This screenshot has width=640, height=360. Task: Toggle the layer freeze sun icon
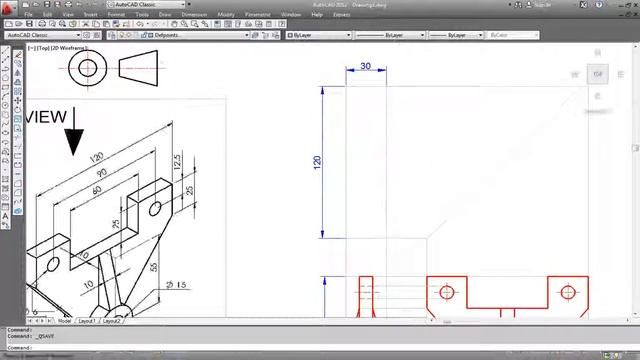129,35
